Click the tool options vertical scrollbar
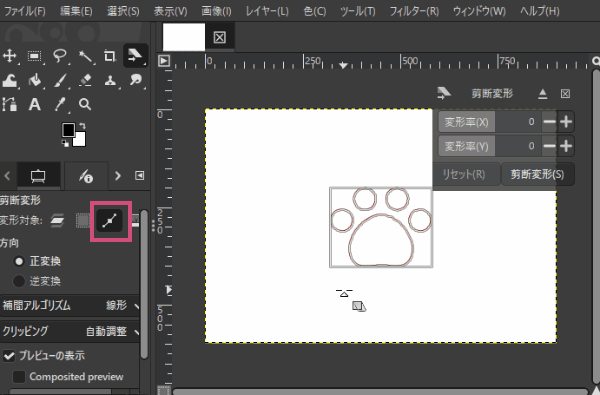Image resolution: width=600 pixels, height=395 pixels. (144, 284)
